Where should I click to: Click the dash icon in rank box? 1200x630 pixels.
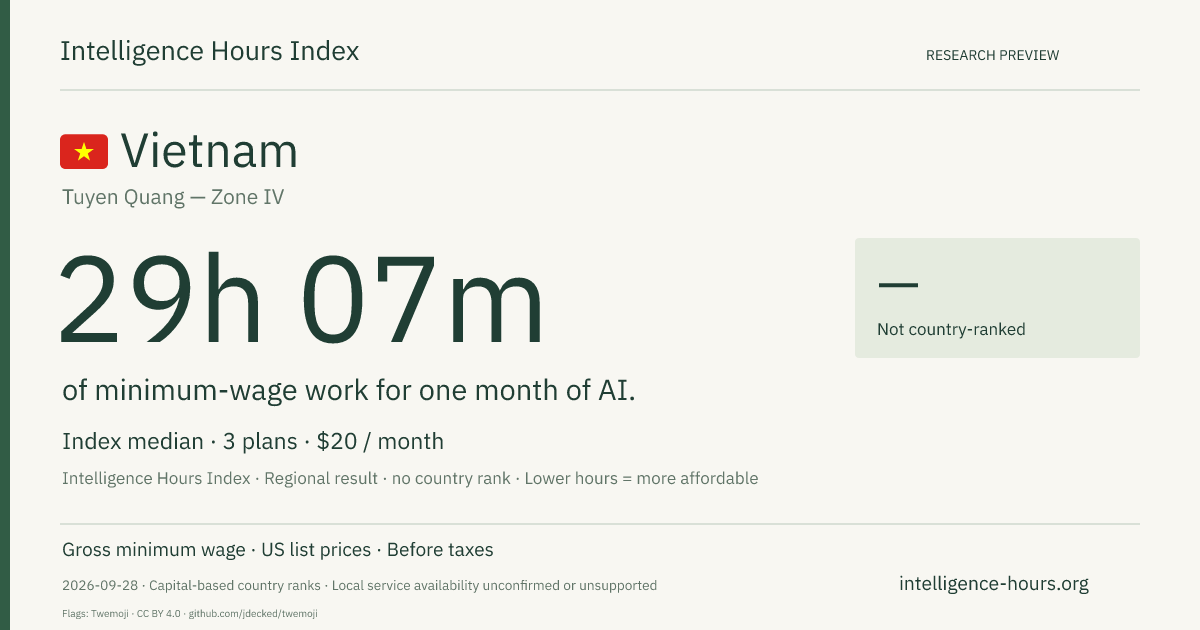897,285
